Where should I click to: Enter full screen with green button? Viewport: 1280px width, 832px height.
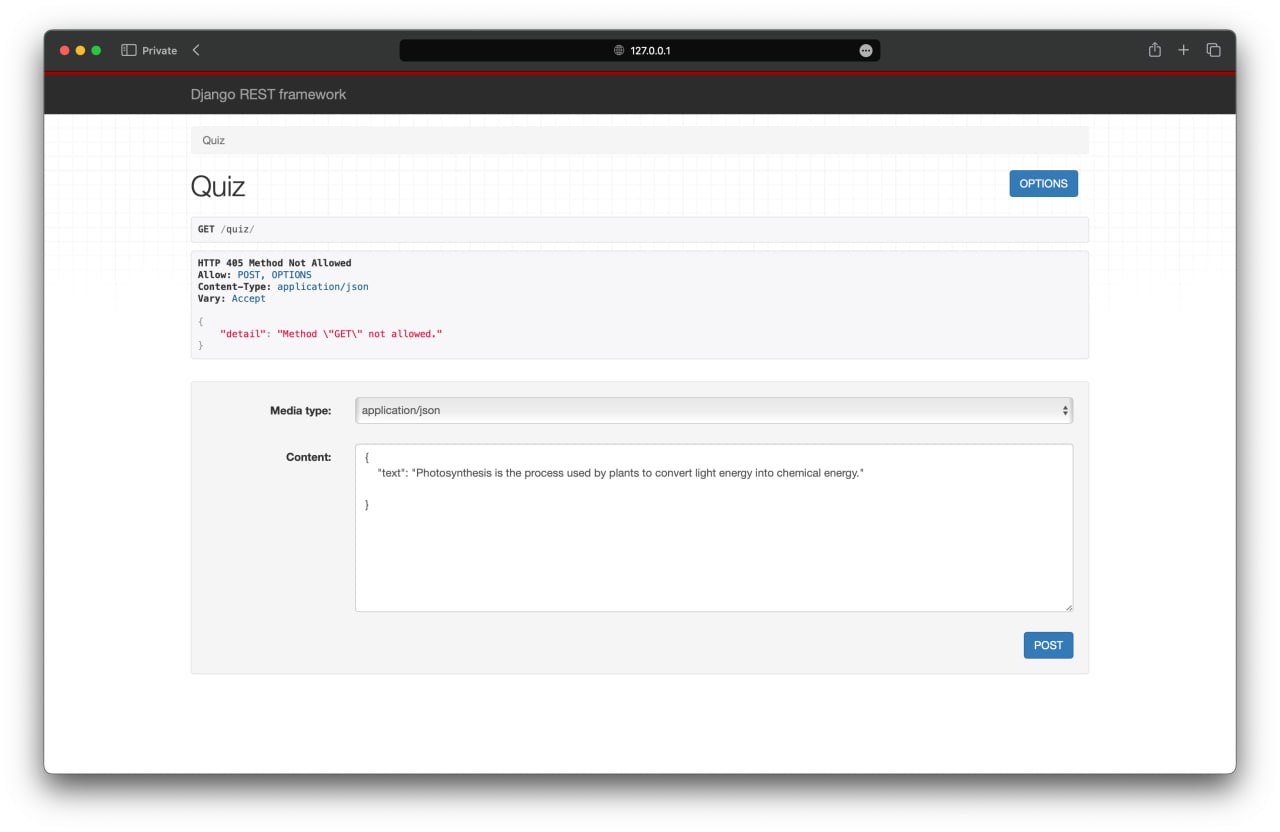[97, 50]
